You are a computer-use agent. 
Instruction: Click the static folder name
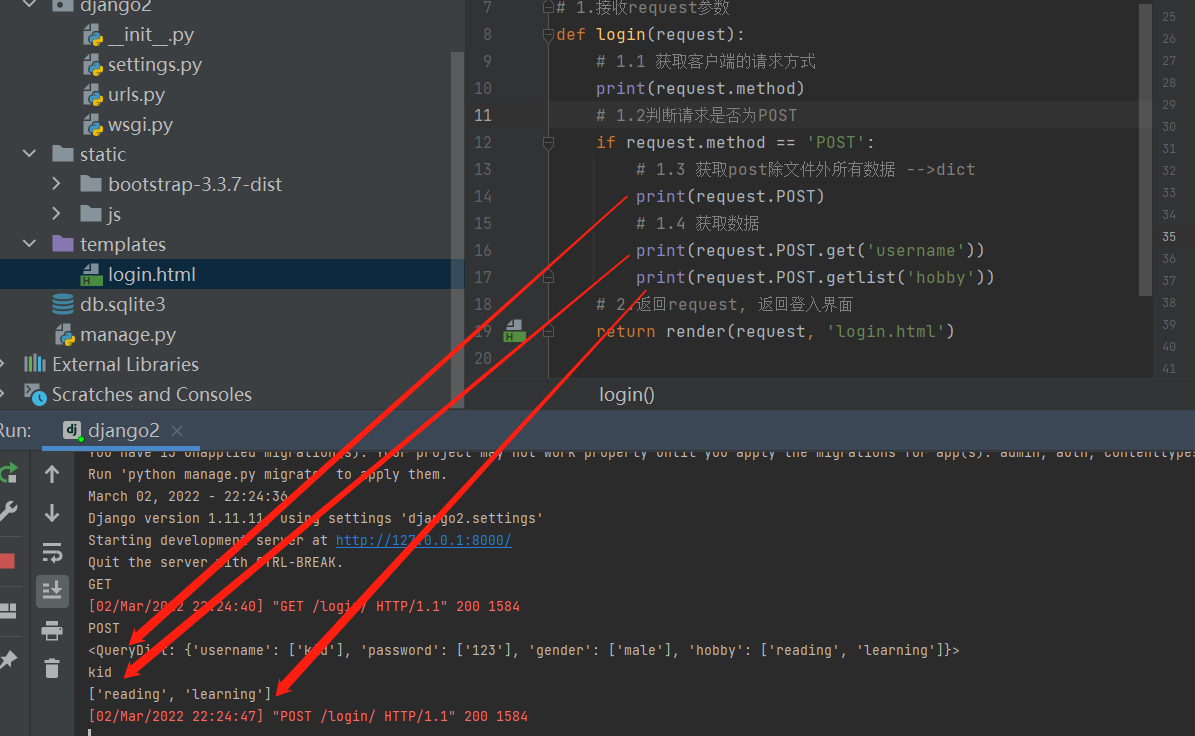(103, 154)
